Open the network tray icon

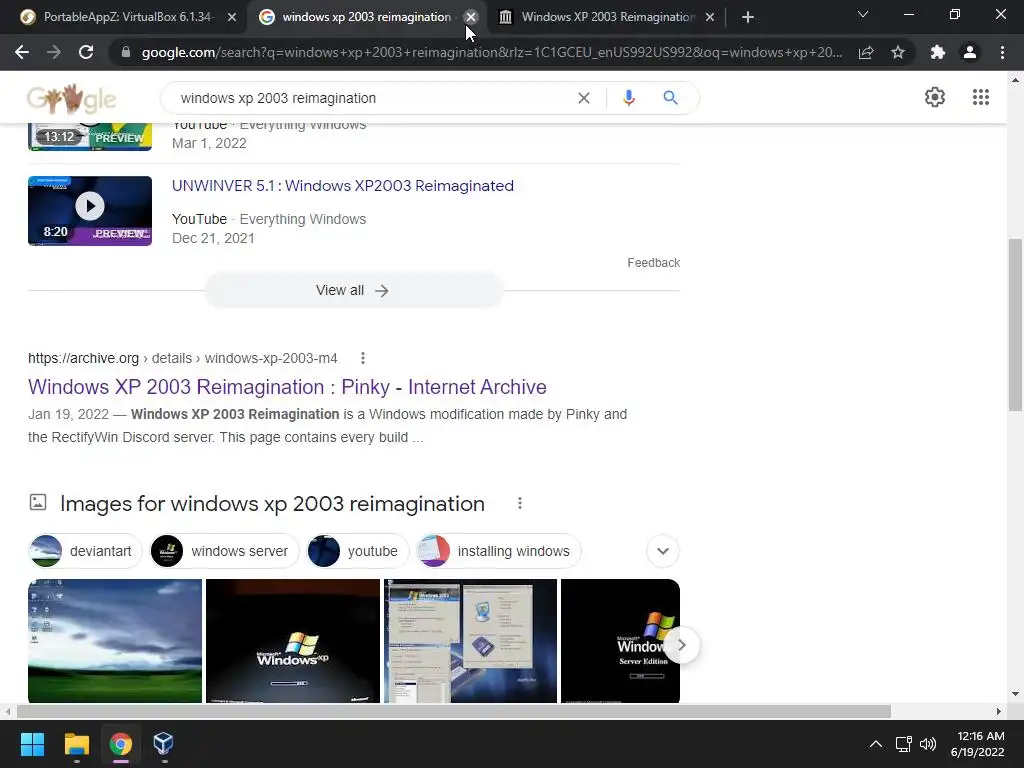tap(903, 744)
